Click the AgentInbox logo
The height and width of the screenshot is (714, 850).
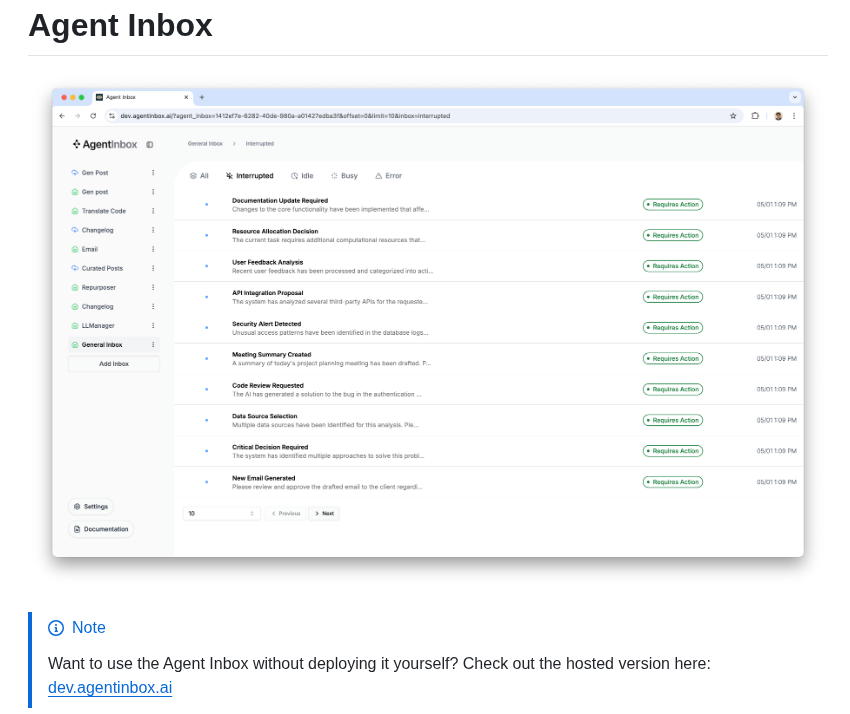(x=105, y=144)
